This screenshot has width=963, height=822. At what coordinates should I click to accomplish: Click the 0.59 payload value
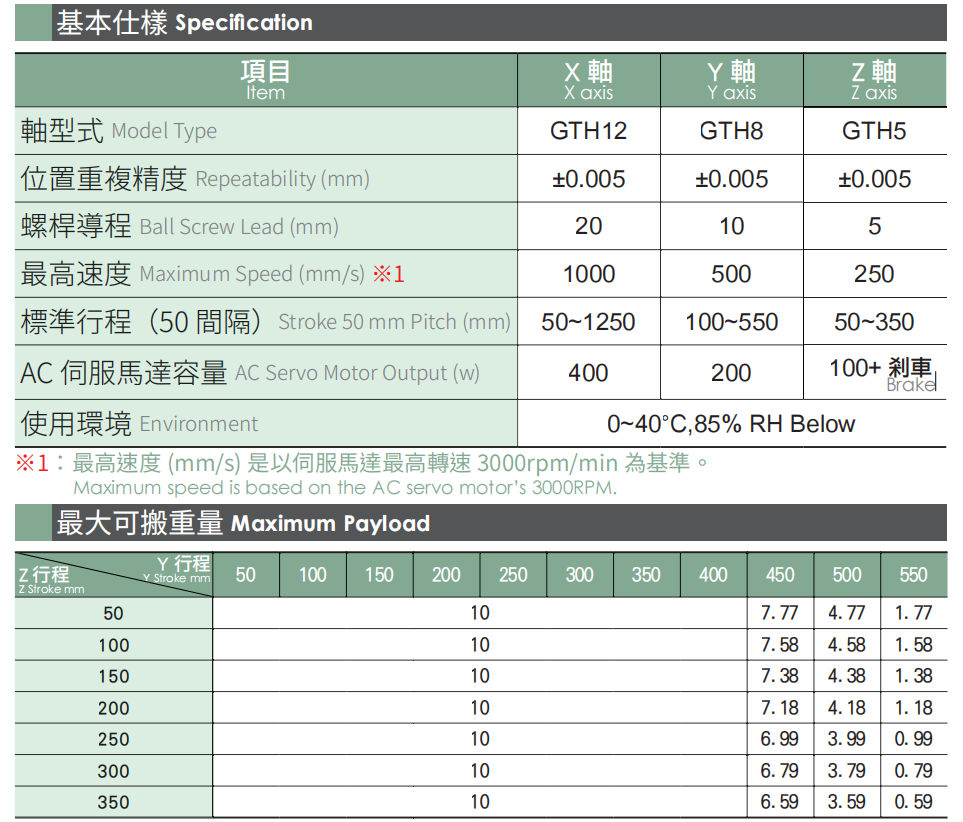coord(913,802)
